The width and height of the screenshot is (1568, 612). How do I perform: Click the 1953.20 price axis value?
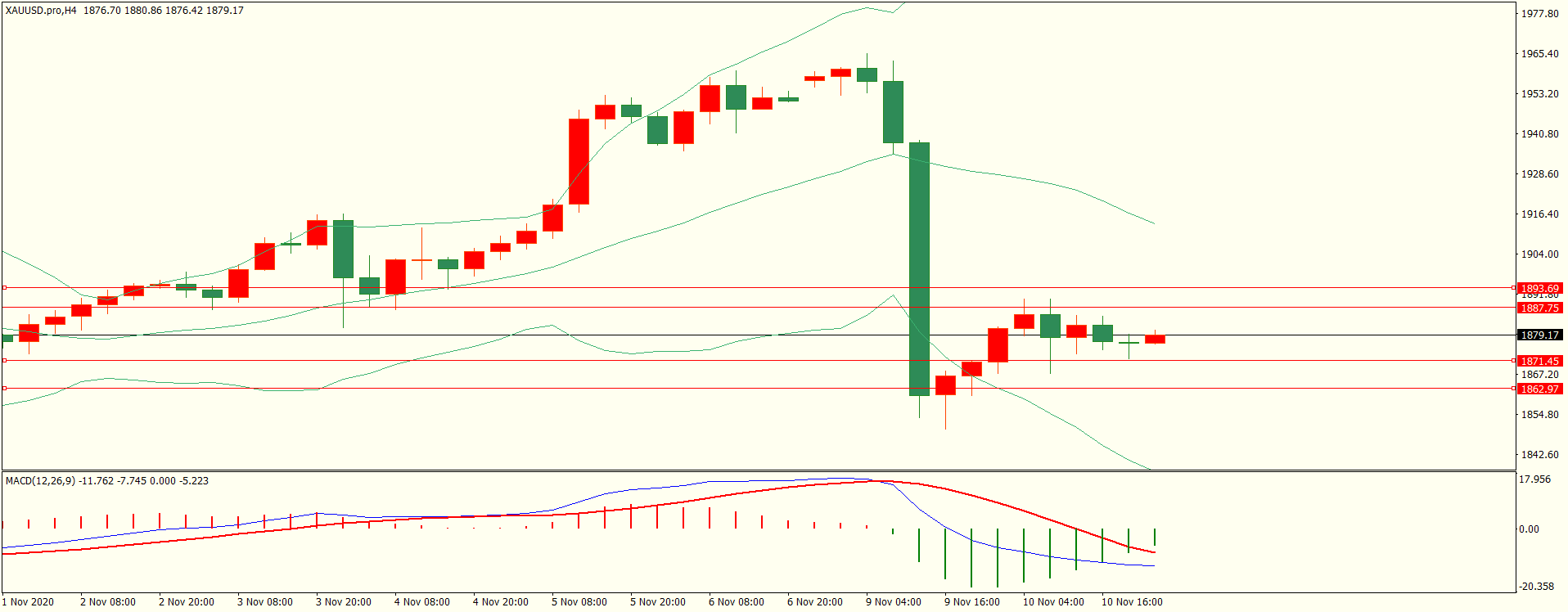(1540, 94)
